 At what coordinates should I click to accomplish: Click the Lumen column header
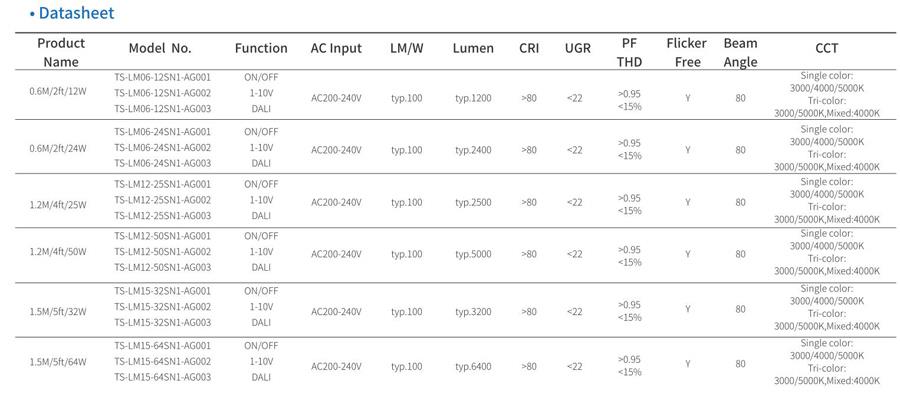(x=473, y=48)
